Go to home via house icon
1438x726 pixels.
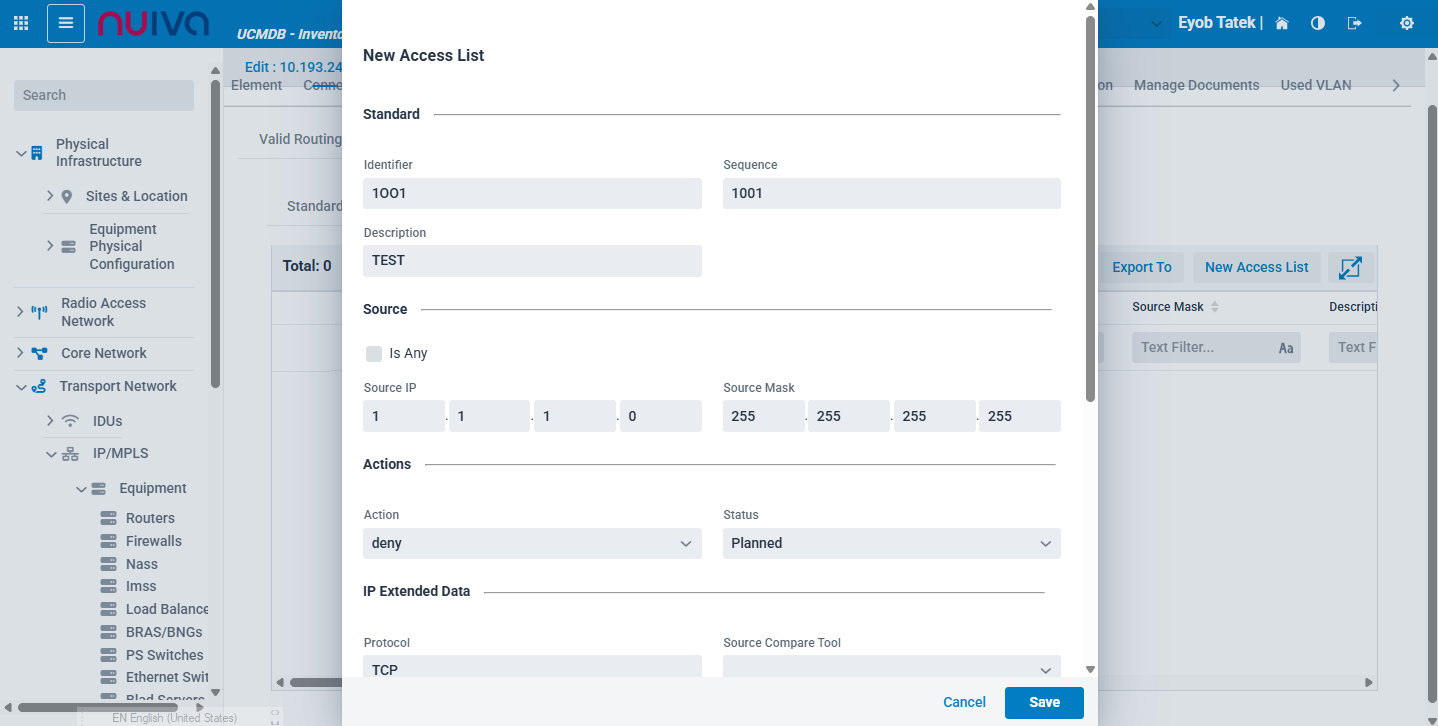[x=1282, y=23]
